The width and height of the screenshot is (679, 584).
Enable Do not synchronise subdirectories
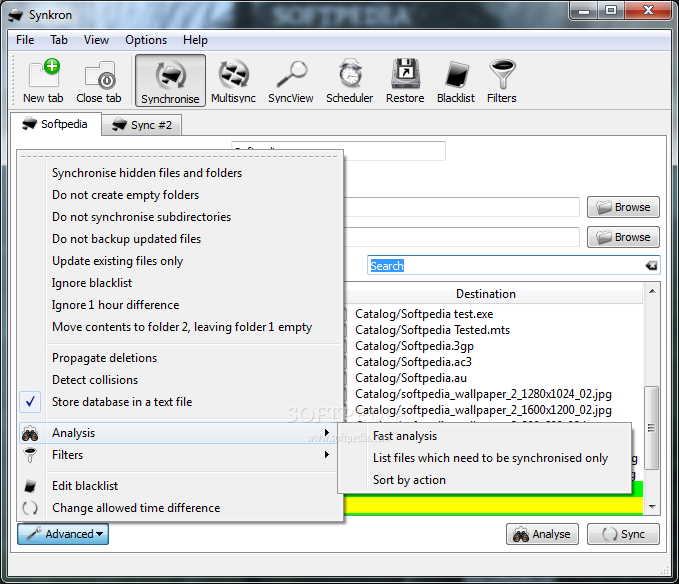(180, 217)
